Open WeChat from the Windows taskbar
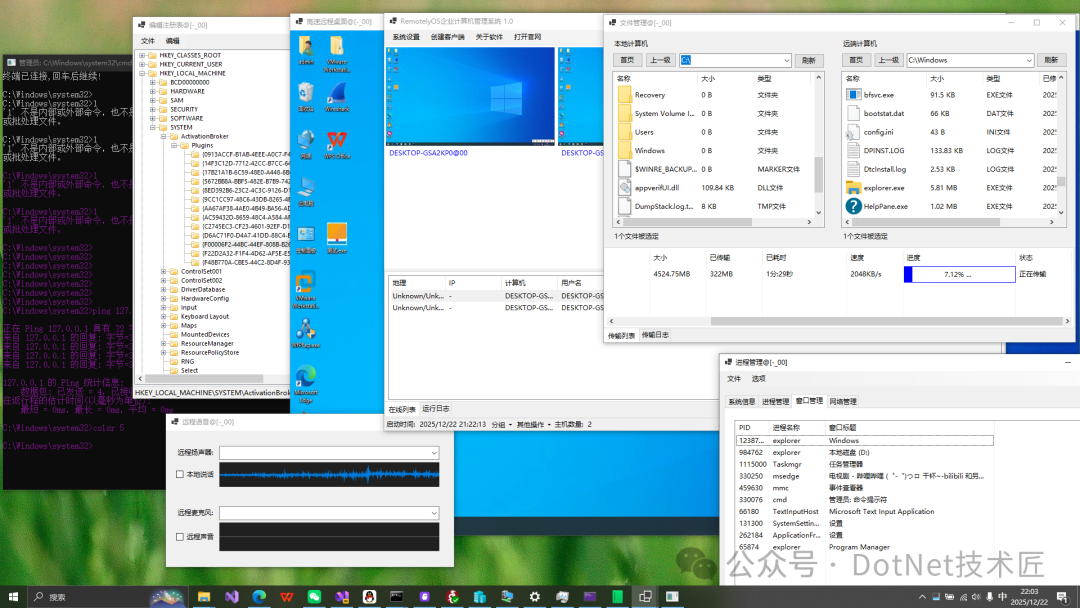Image resolution: width=1080 pixels, height=608 pixels. coord(314,597)
